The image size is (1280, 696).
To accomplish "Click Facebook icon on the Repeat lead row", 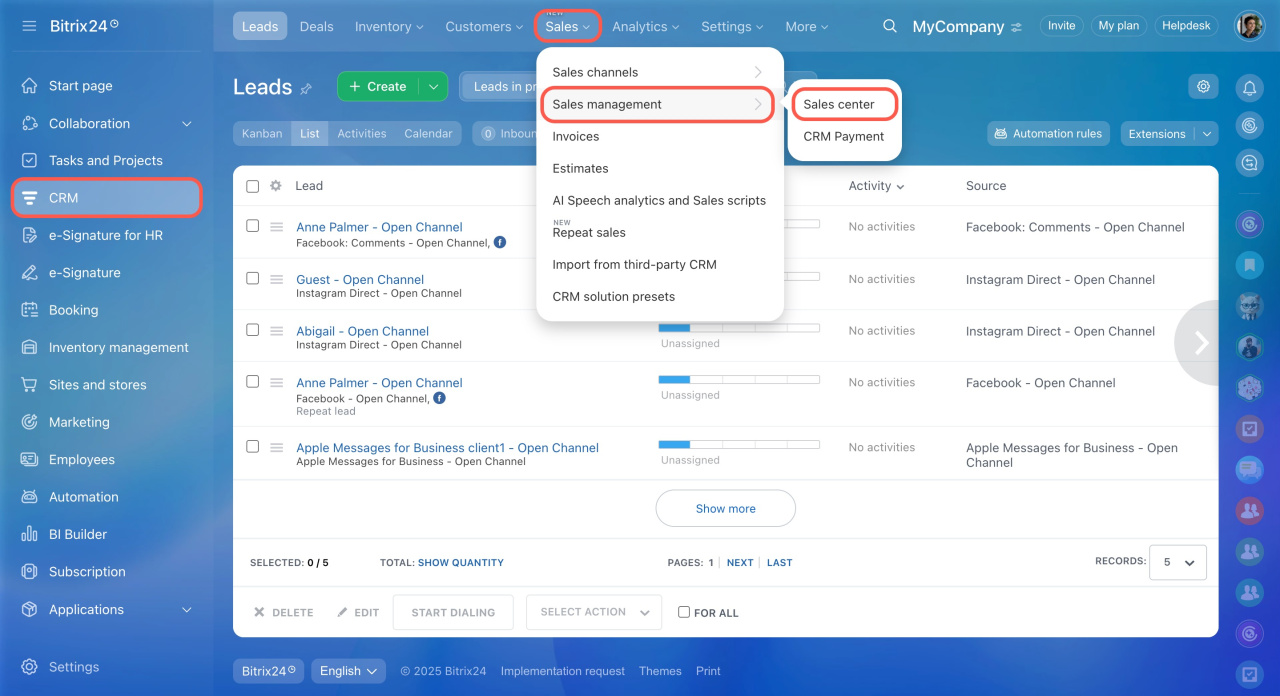I will (440, 398).
